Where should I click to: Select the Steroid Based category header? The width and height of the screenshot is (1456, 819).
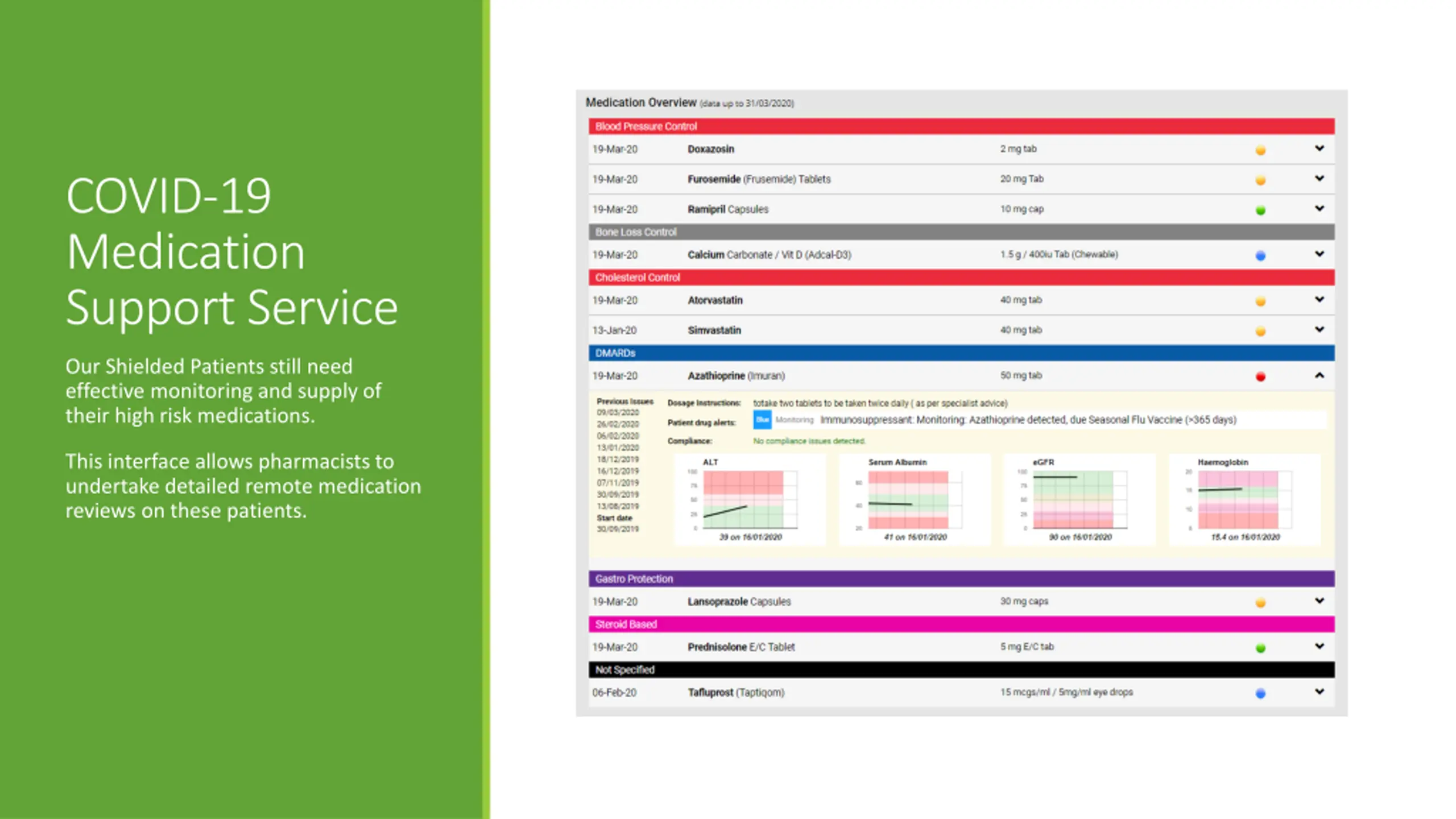[x=961, y=624]
